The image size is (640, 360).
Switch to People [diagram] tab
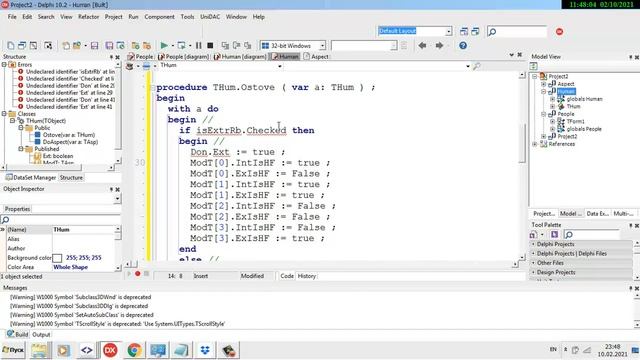(184, 57)
